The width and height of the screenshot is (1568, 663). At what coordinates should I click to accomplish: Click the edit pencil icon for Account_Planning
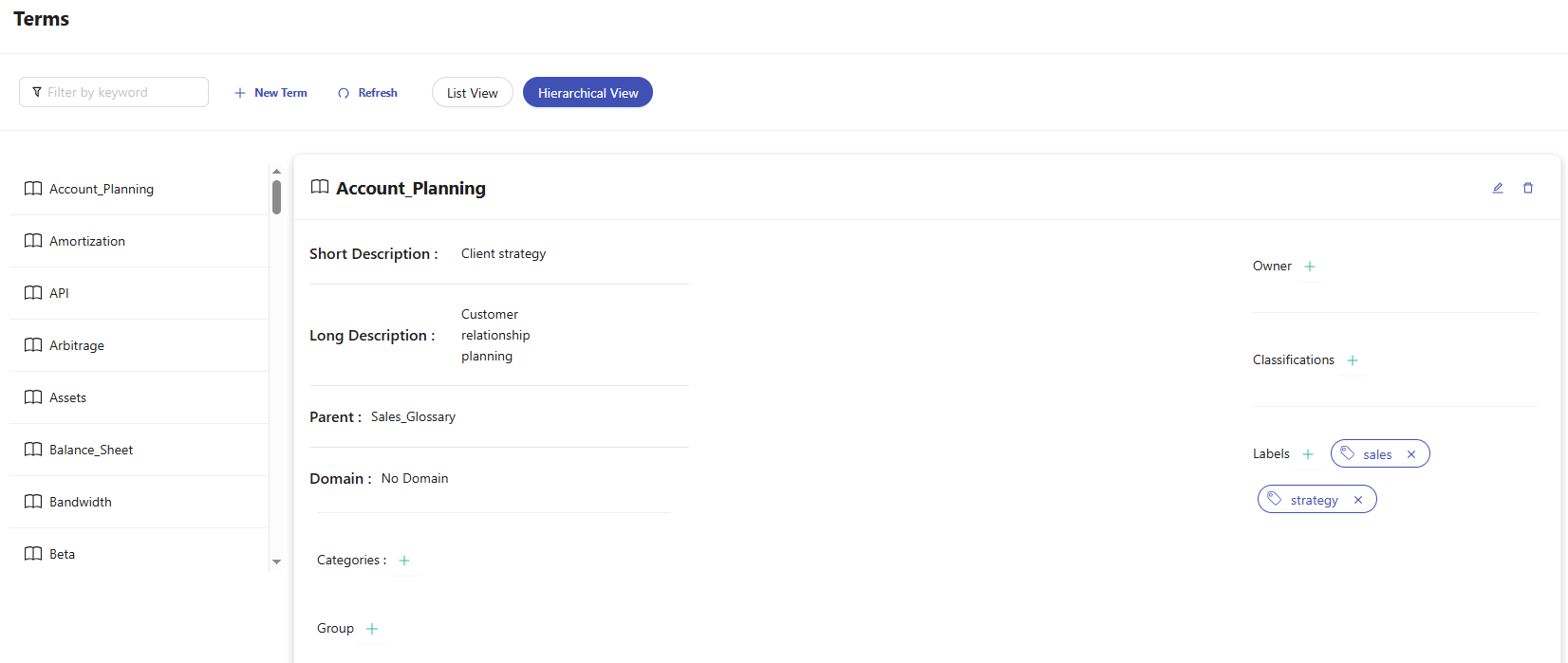click(x=1498, y=188)
